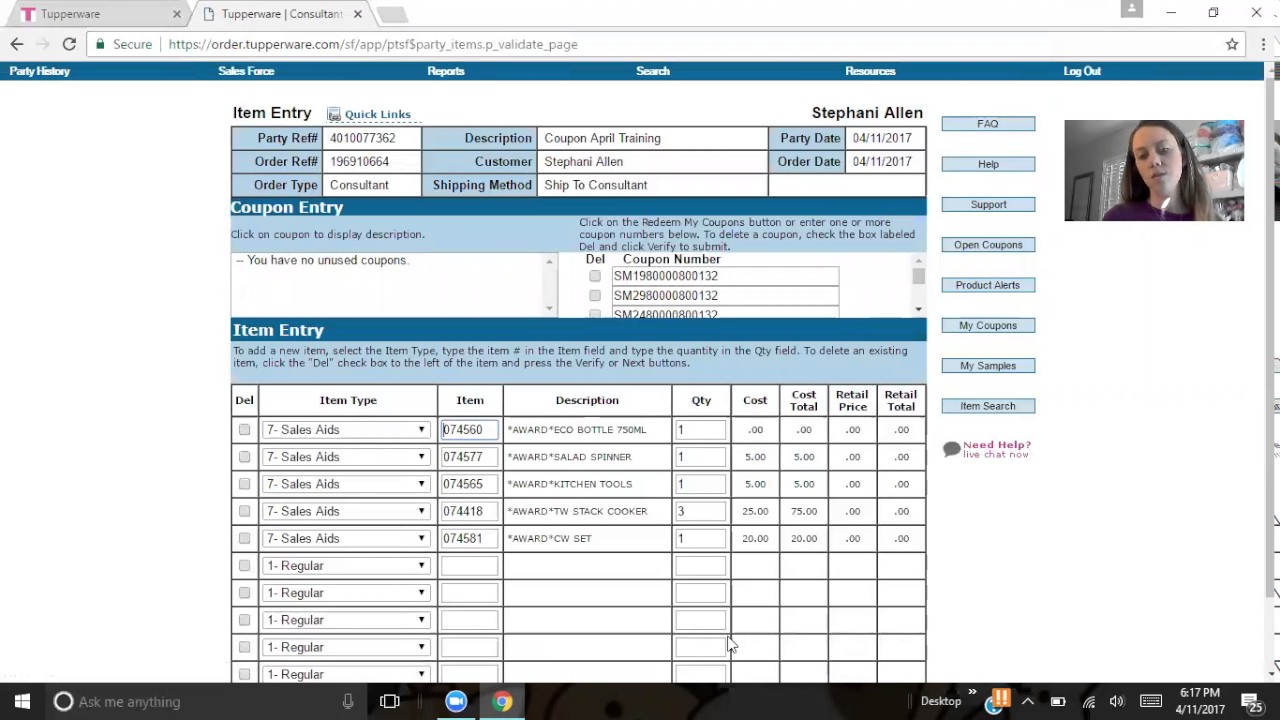
Task: Click the FAQ button
Action: [988, 124]
